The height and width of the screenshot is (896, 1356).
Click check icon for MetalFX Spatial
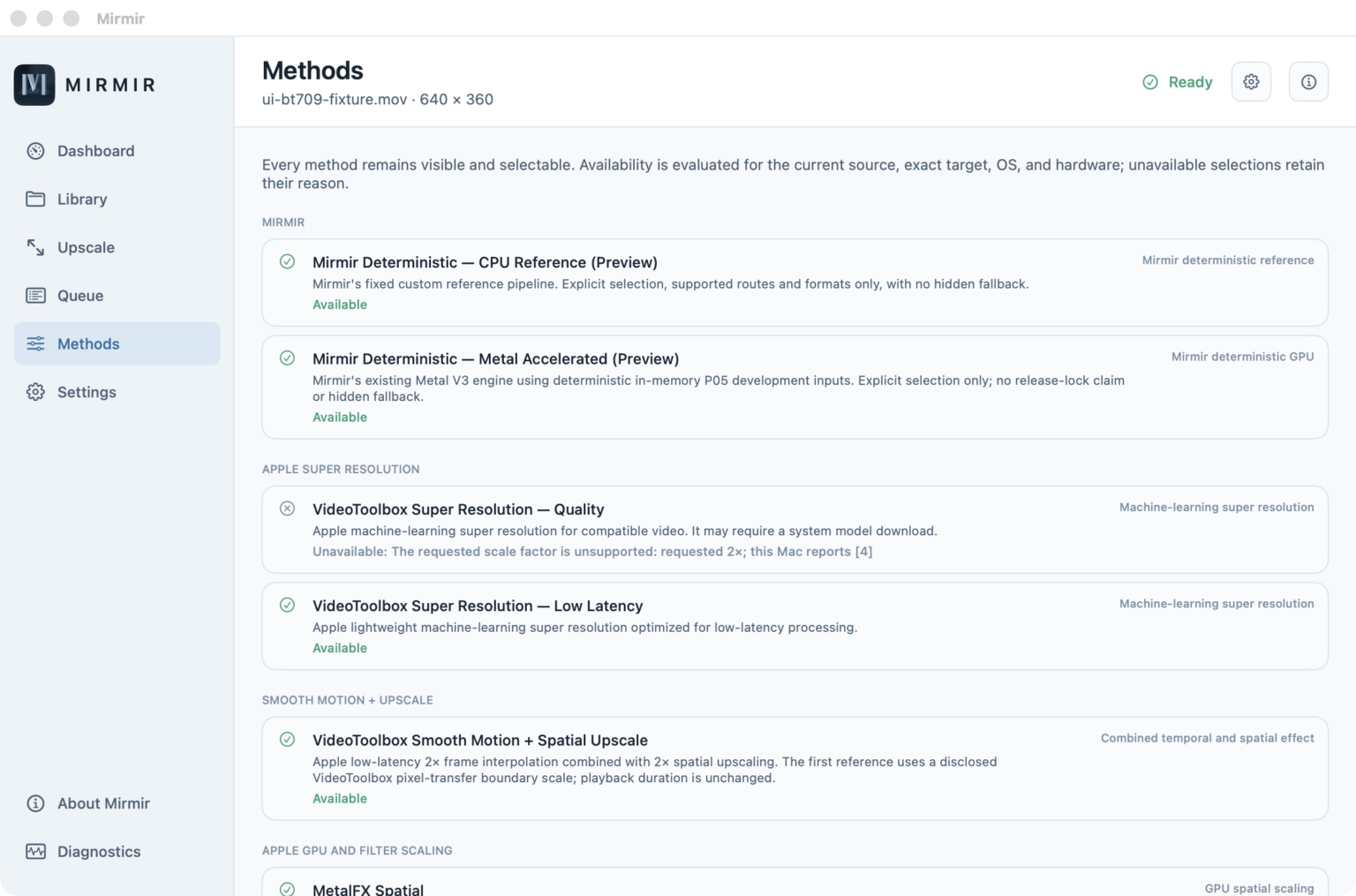click(x=287, y=888)
